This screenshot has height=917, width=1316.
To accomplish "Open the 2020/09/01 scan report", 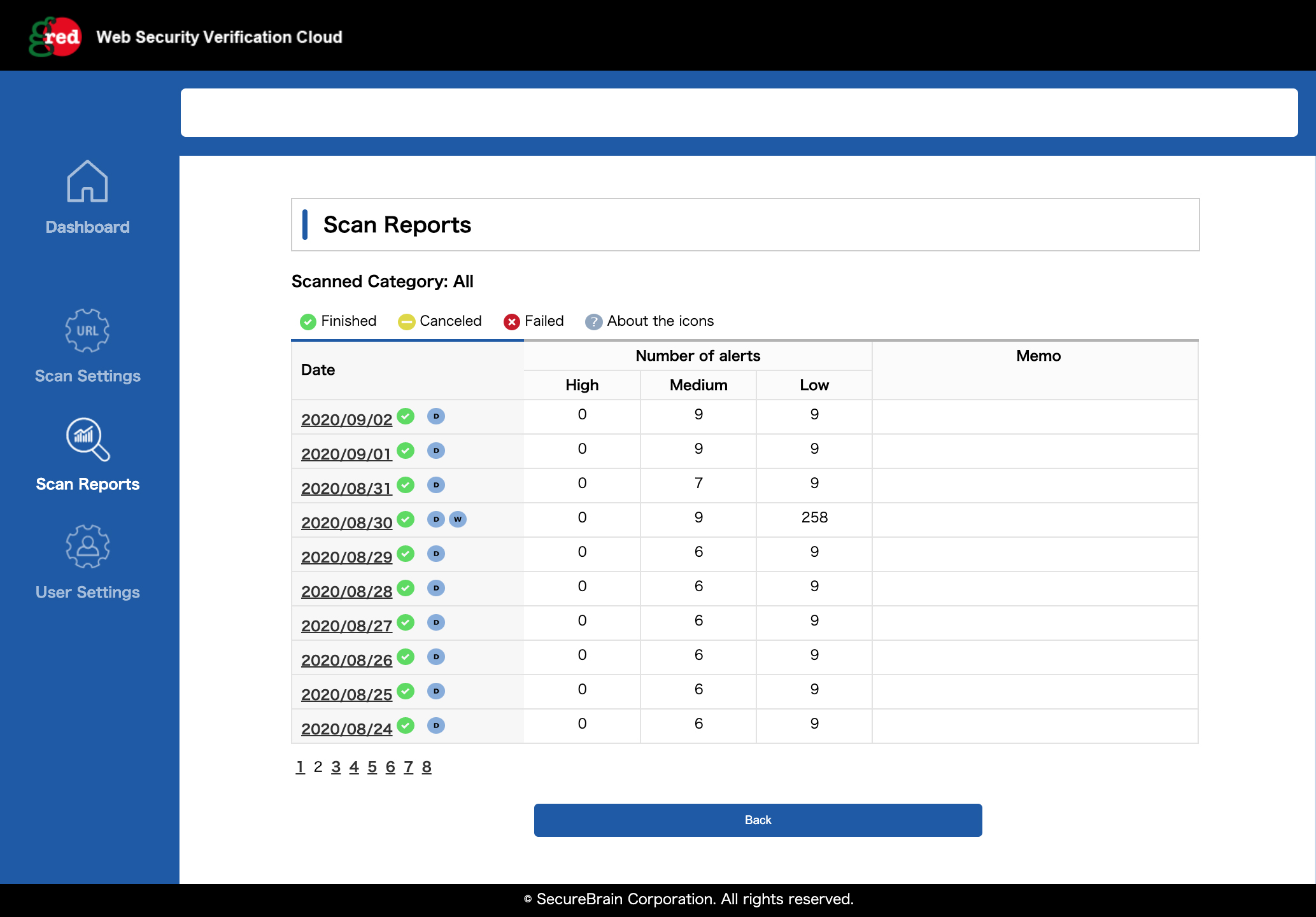I will pos(346,454).
